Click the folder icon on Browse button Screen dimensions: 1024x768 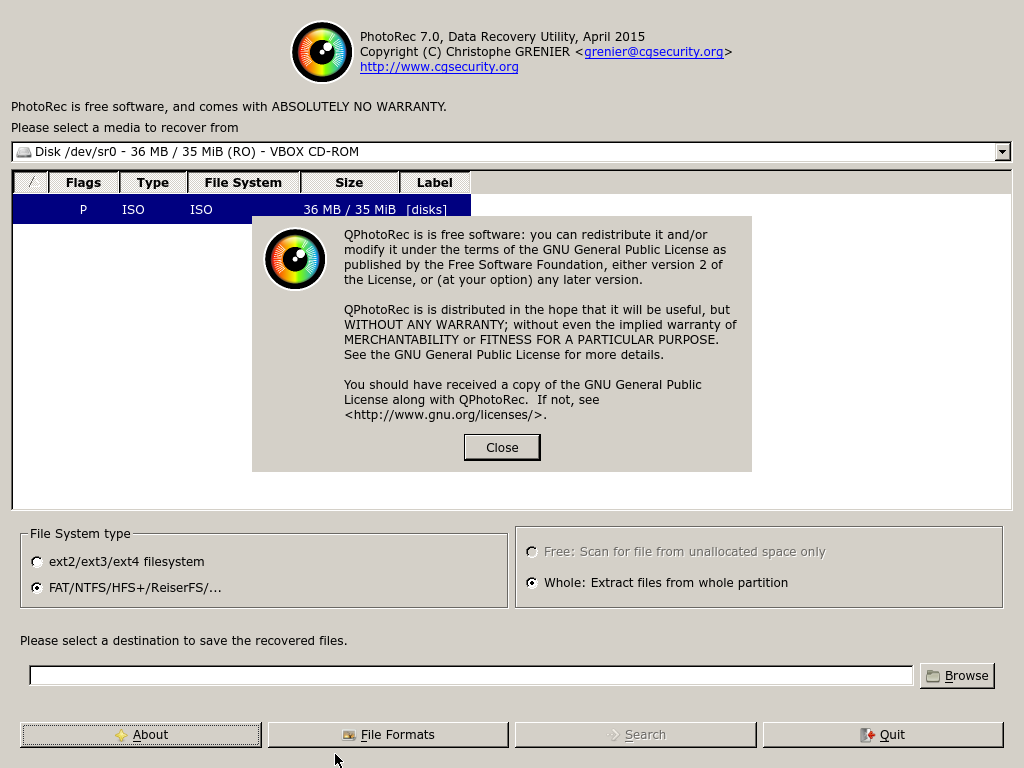933,676
